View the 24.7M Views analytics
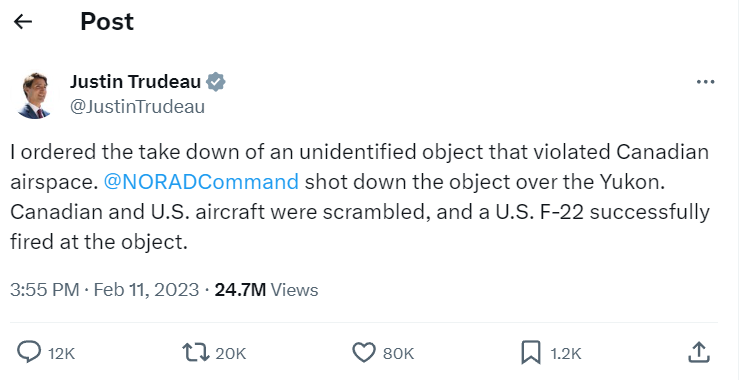Image resolution: width=746 pixels, height=380 pixels. click(266, 290)
